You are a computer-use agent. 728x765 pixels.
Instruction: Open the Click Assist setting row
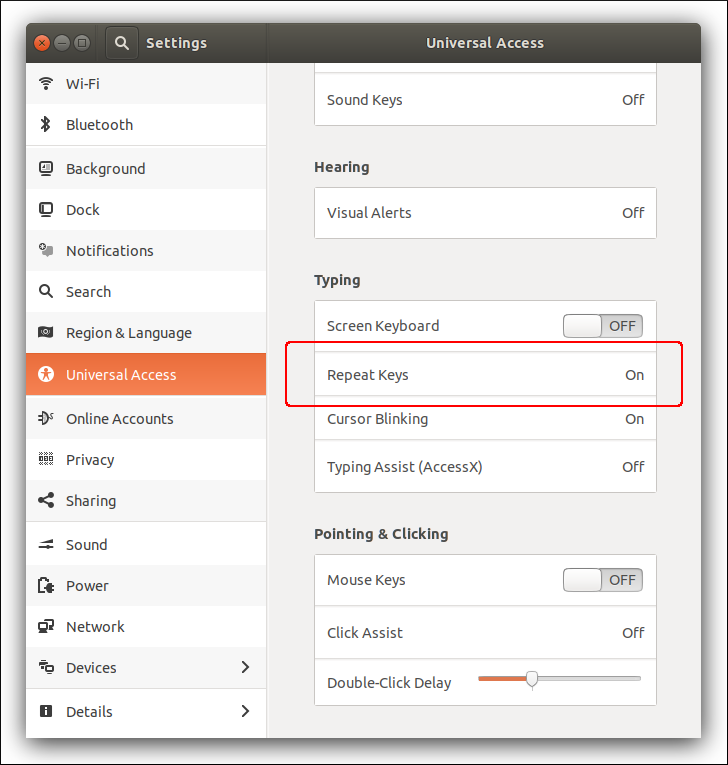[x=485, y=632]
